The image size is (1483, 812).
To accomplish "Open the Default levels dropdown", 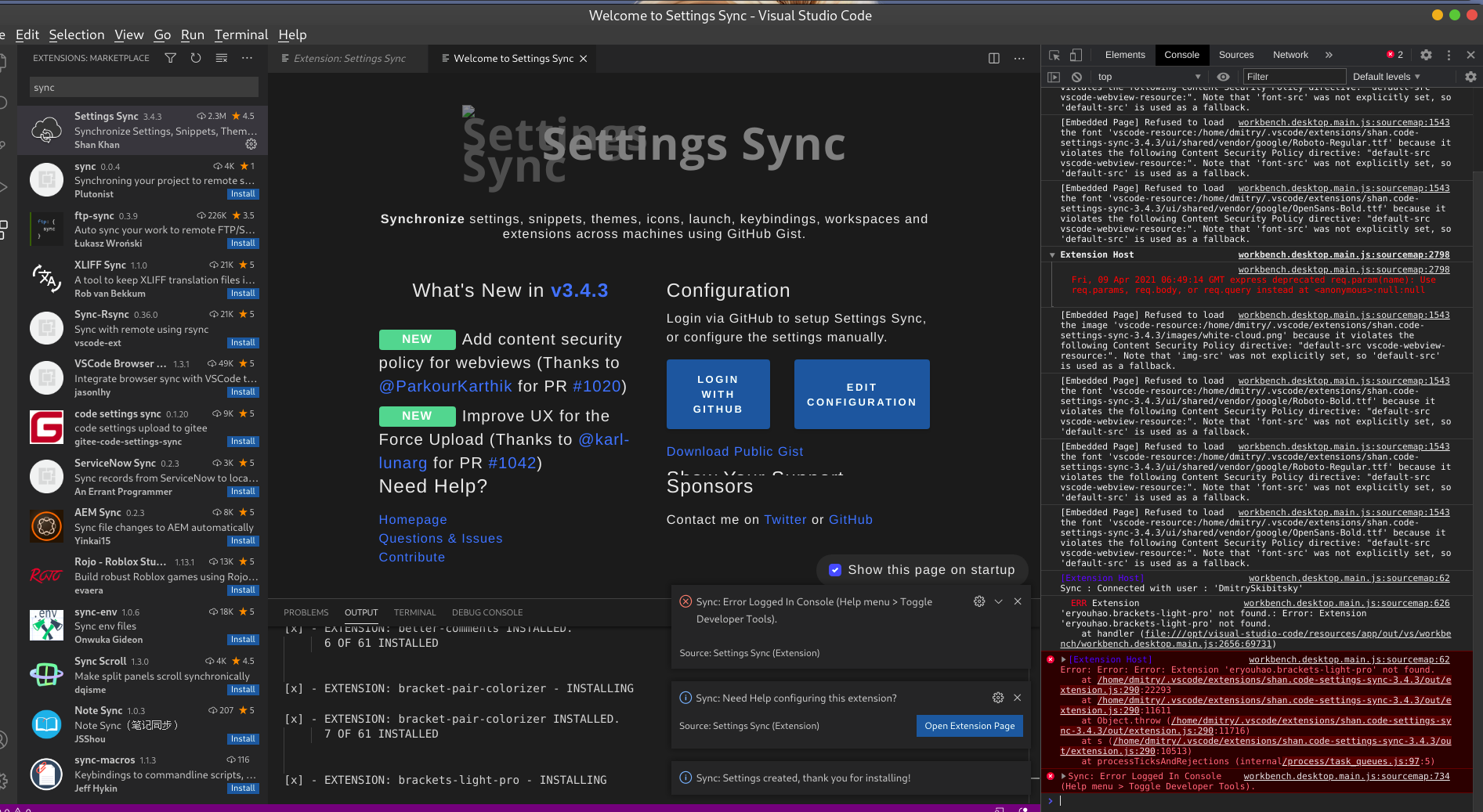I will click(x=1386, y=77).
